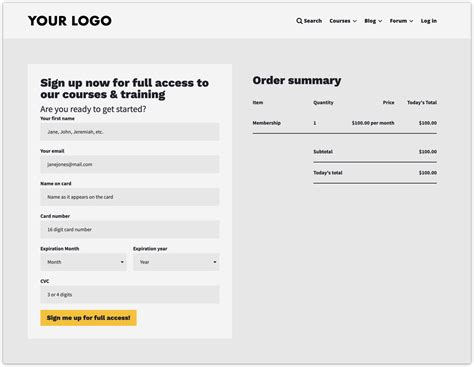Image resolution: width=474 pixels, height=367 pixels.
Task: Select the Blog menu item
Action: [x=370, y=21]
